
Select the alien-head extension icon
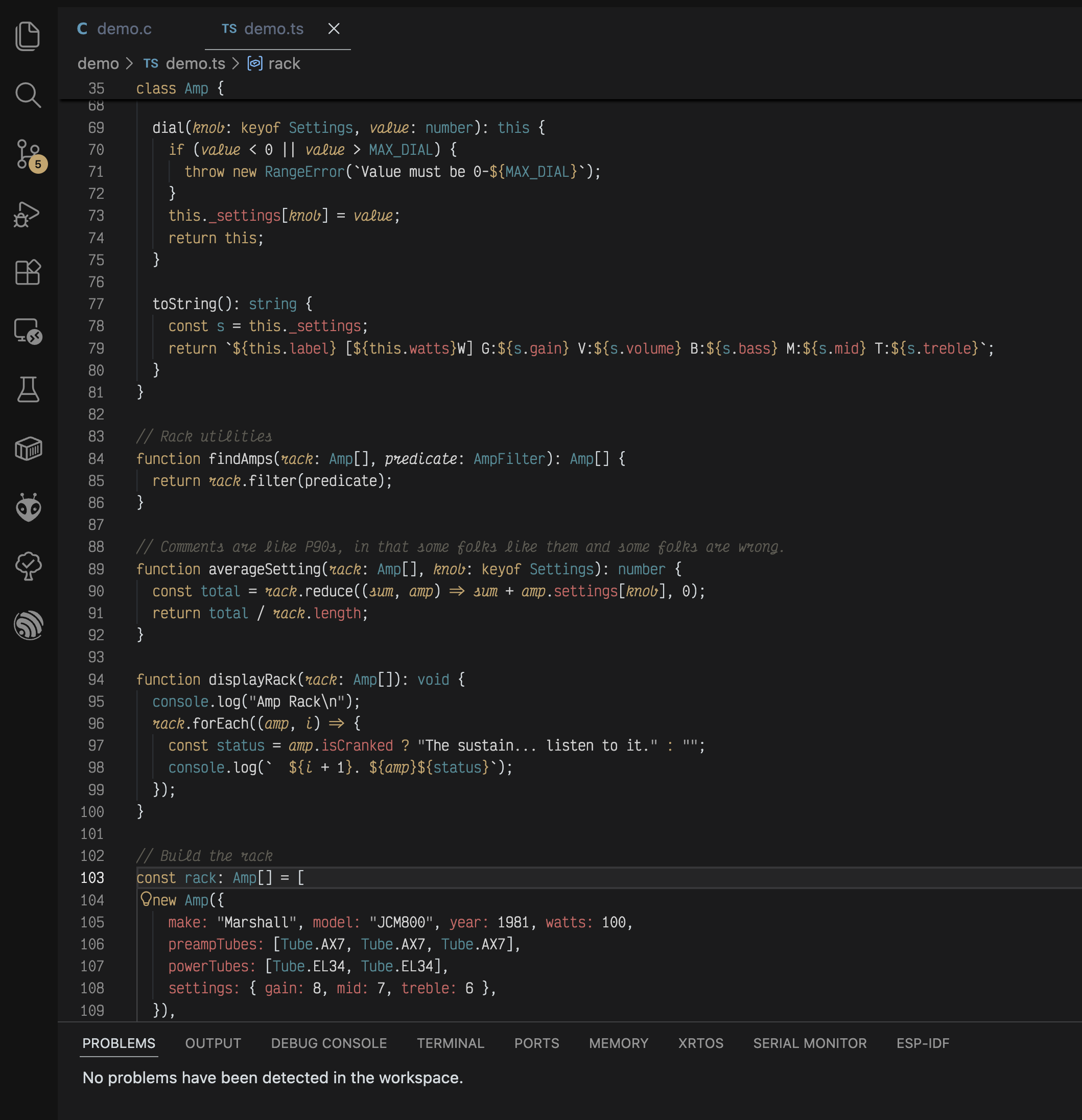pyautogui.click(x=28, y=508)
